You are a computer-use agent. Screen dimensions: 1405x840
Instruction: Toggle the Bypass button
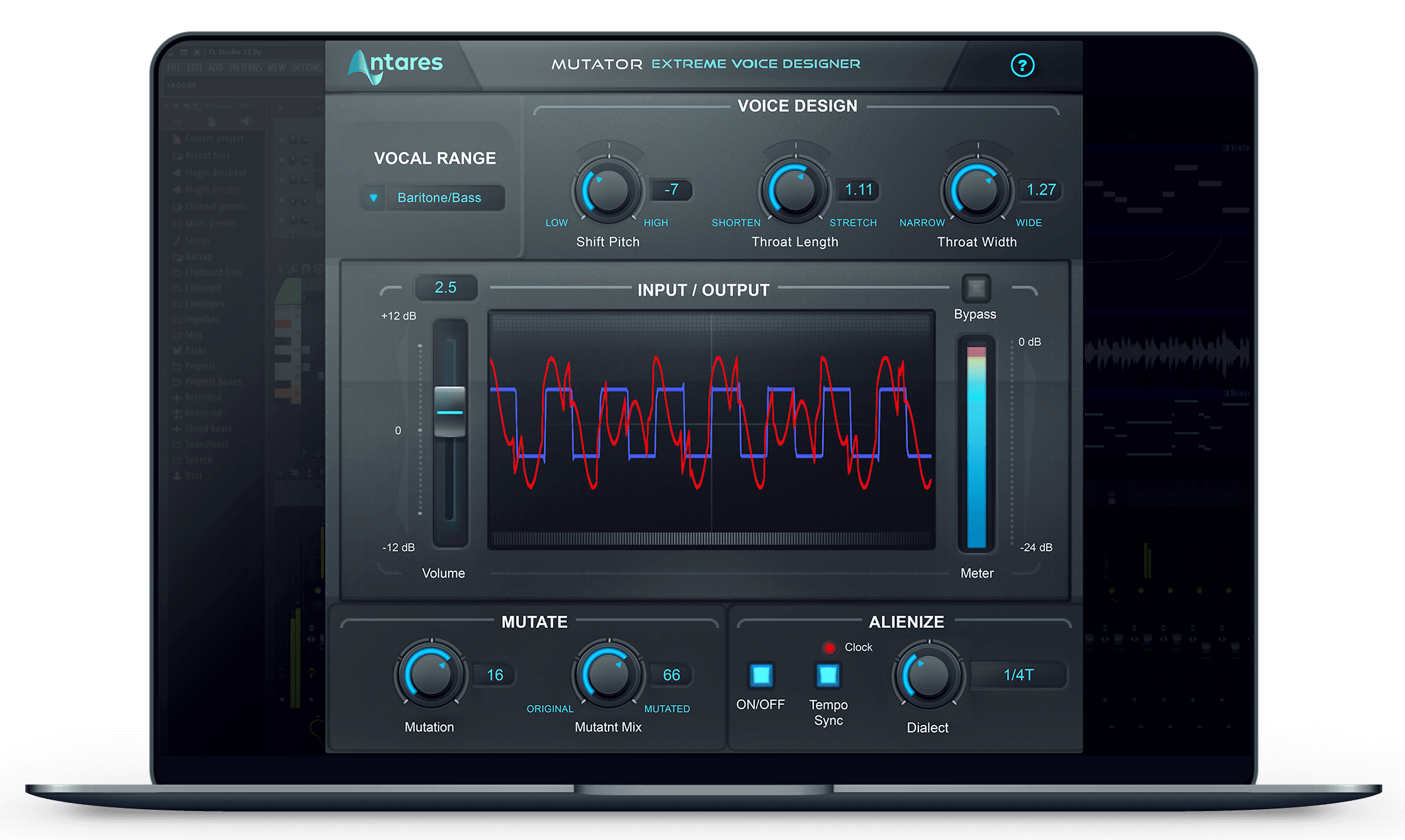click(976, 289)
